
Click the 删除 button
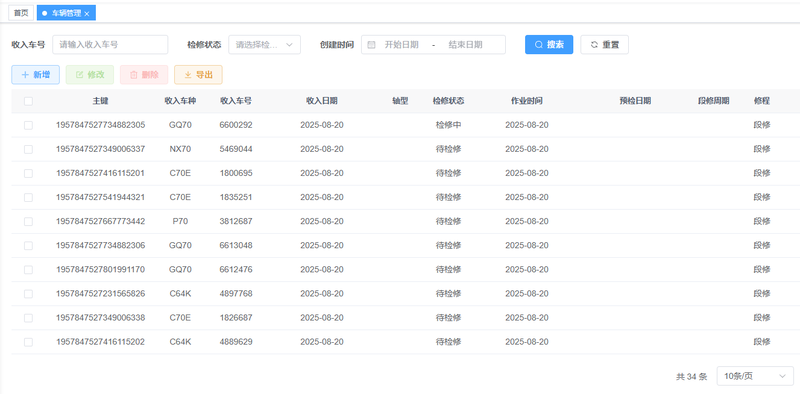[x=144, y=75]
